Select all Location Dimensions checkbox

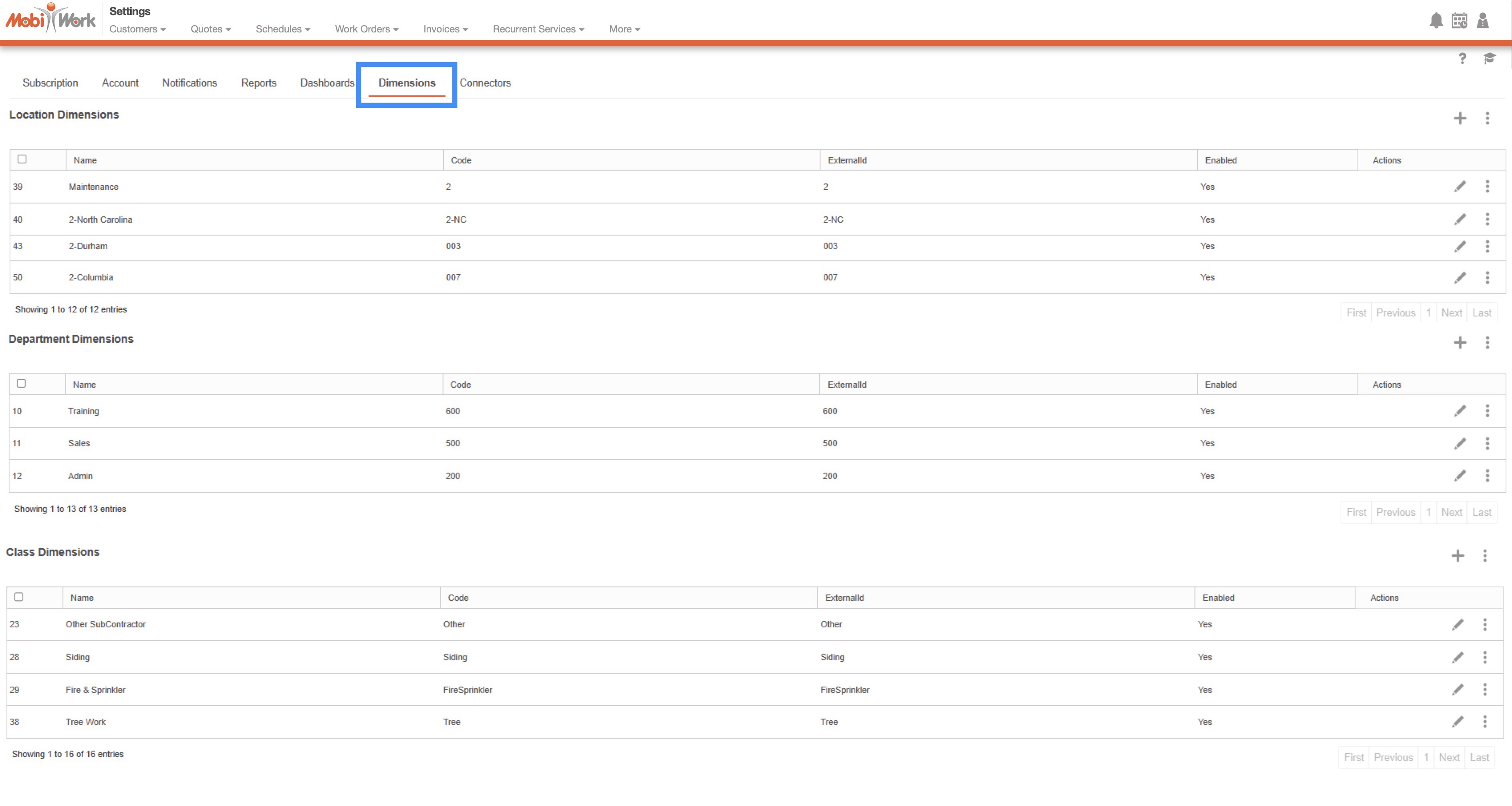[x=22, y=159]
